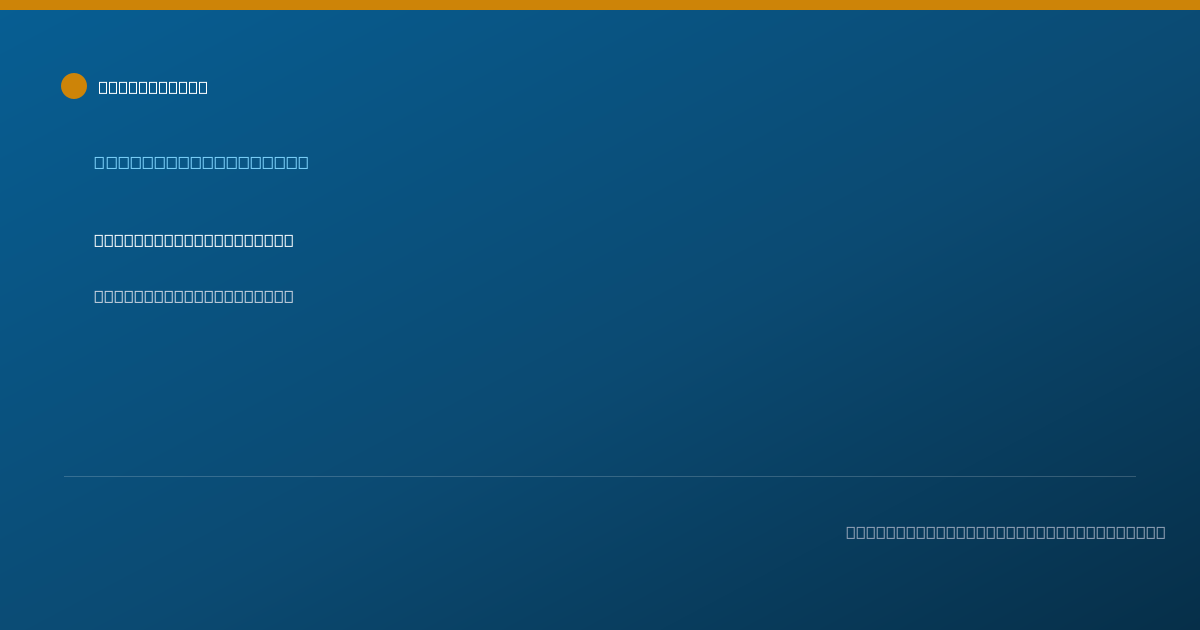This screenshot has width=1200, height=630.
Task: Click last character of the footer text
Action: click(x=1161, y=532)
